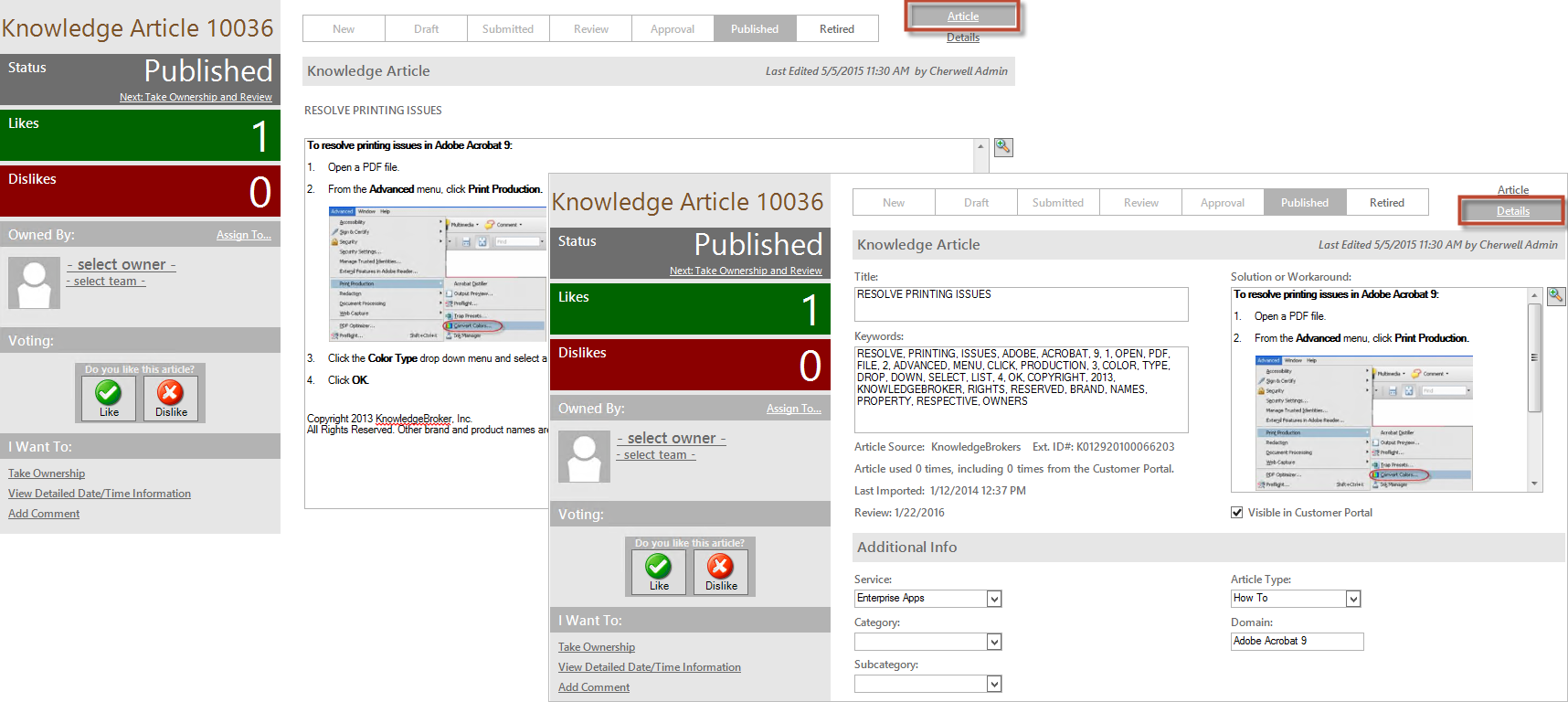The height and width of the screenshot is (702, 1568).
Task: Select the Published stage in Details view
Action: [x=1305, y=202]
